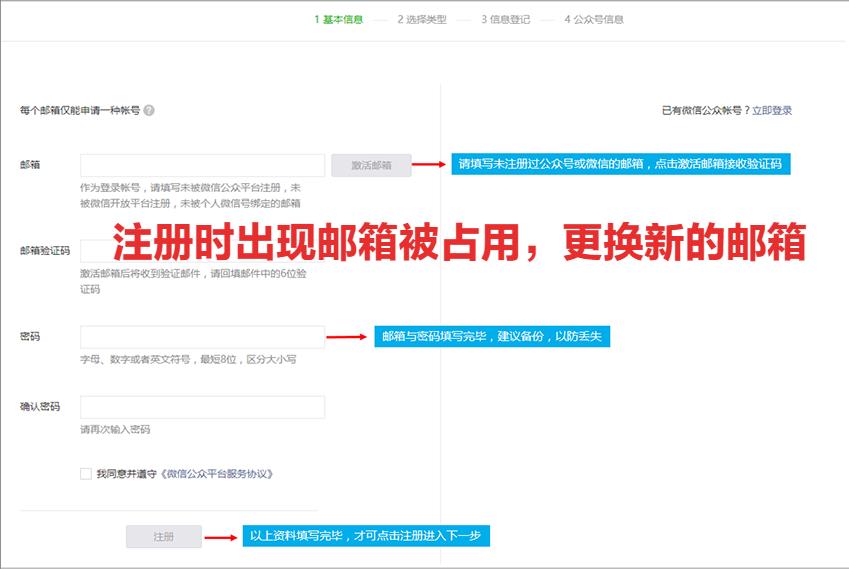849x569 pixels.
Task: Click the red arrow beside the password field
Action: [347, 337]
